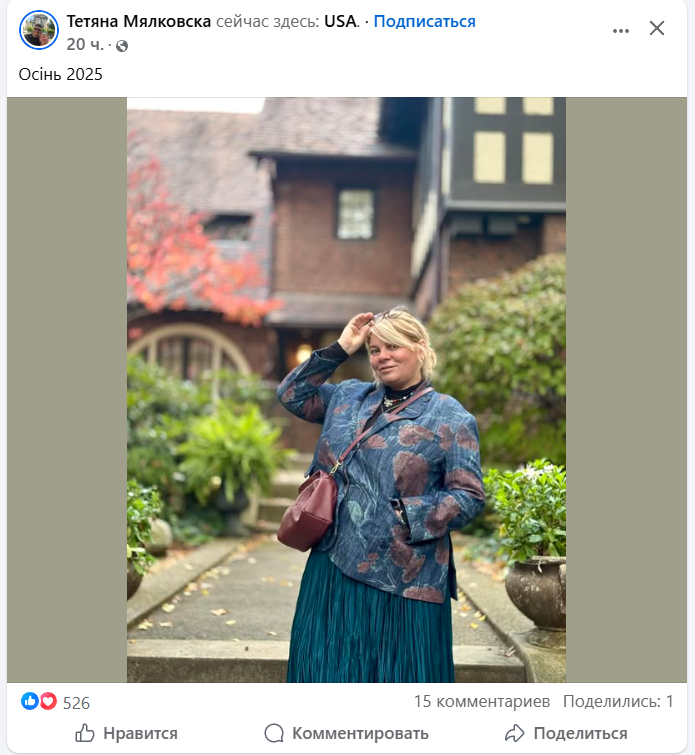View who reacted via the 526 count
Image resolution: width=695 pixels, height=755 pixels.
tap(76, 702)
